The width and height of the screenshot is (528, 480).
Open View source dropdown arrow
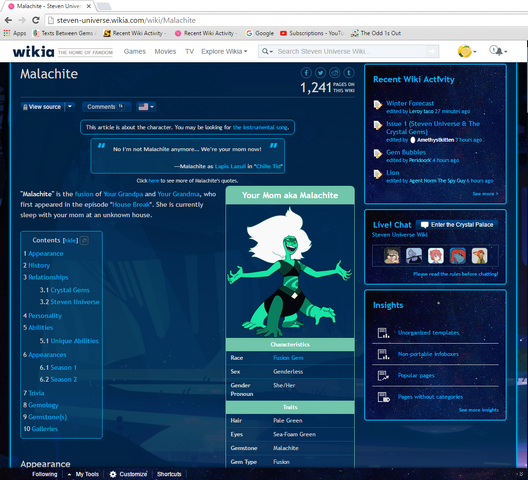click(70, 106)
